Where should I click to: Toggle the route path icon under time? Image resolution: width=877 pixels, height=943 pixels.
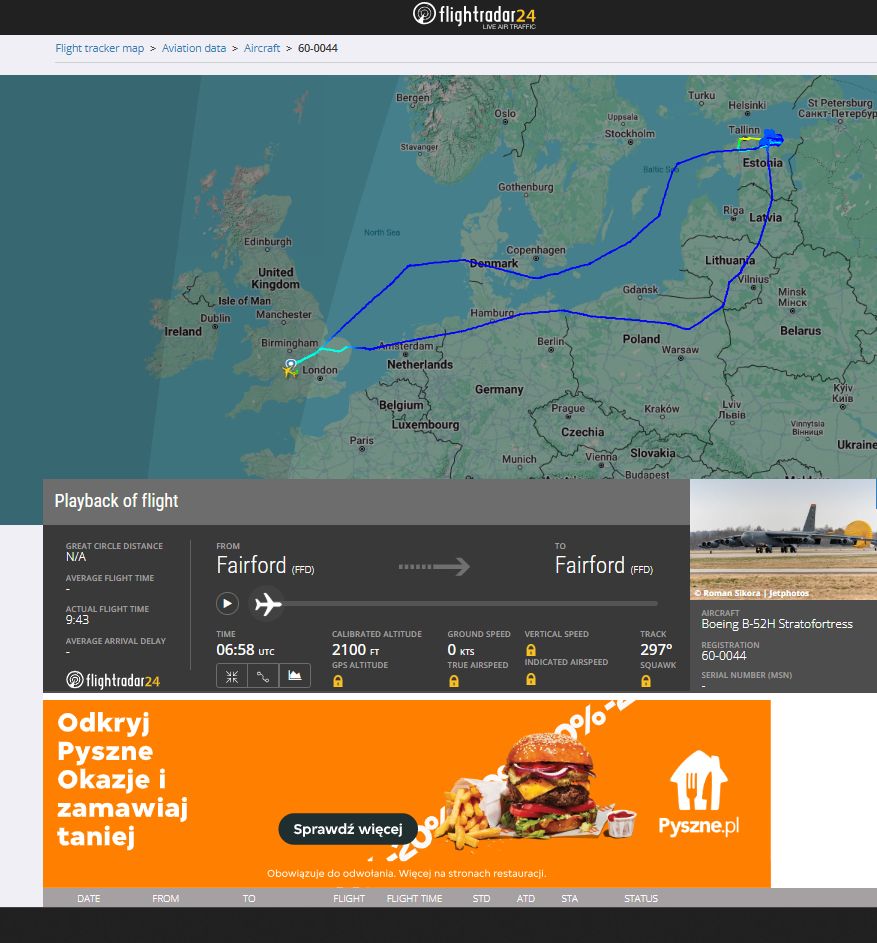pyautogui.click(x=263, y=676)
